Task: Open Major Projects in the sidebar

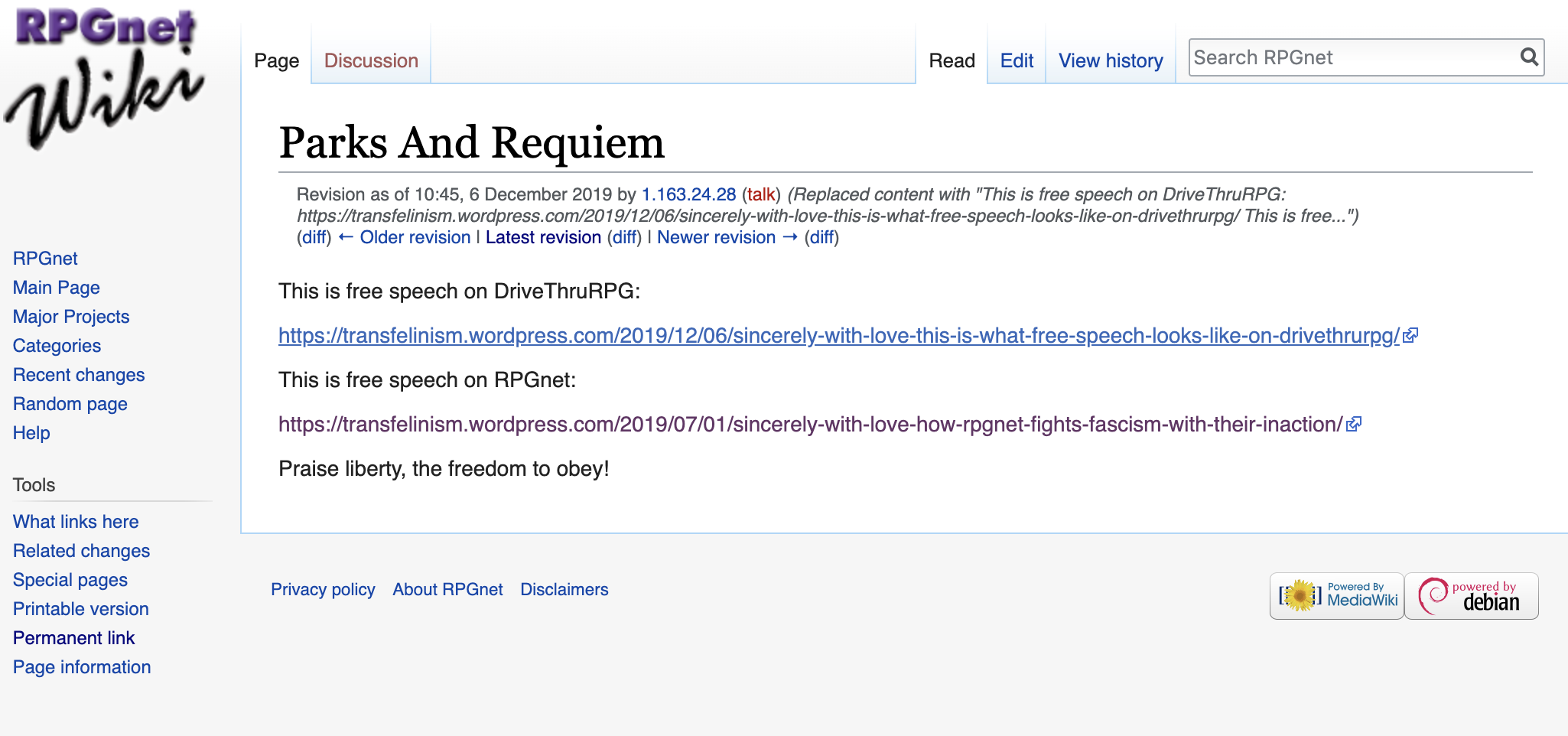Action: pyautogui.click(x=71, y=317)
